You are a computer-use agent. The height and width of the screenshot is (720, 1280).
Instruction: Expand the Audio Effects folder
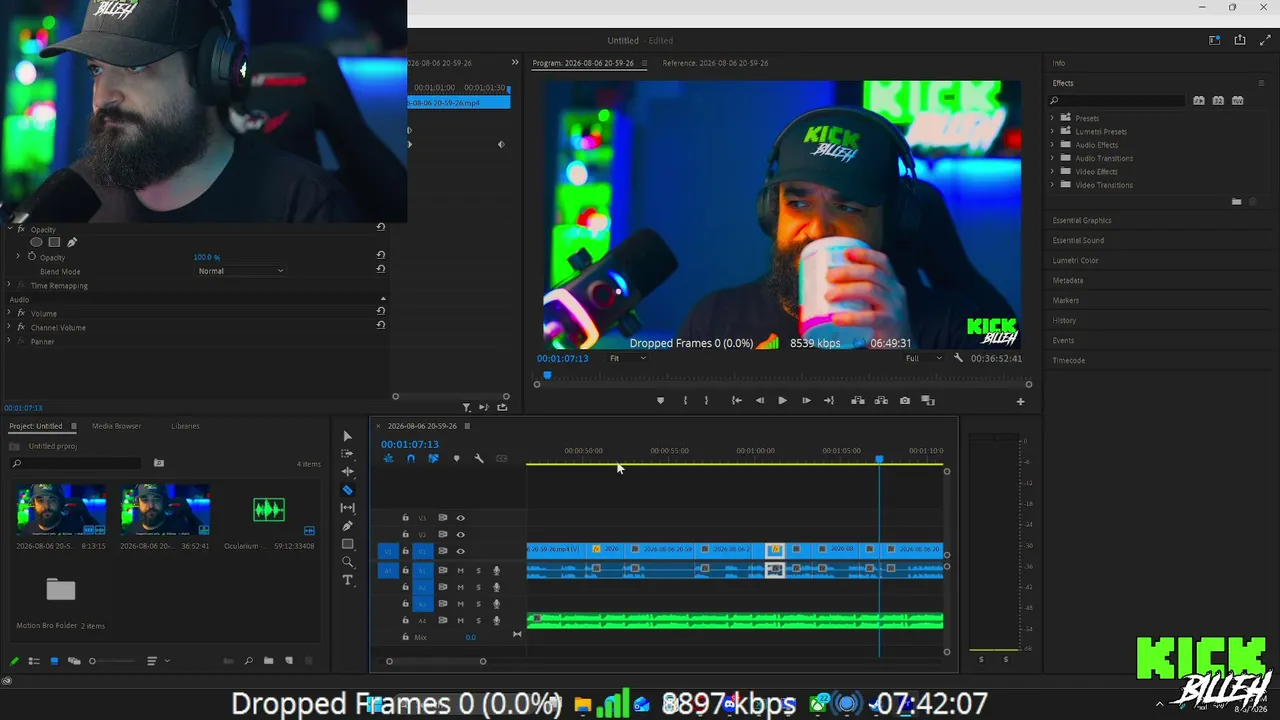pyautogui.click(x=1052, y=145)
